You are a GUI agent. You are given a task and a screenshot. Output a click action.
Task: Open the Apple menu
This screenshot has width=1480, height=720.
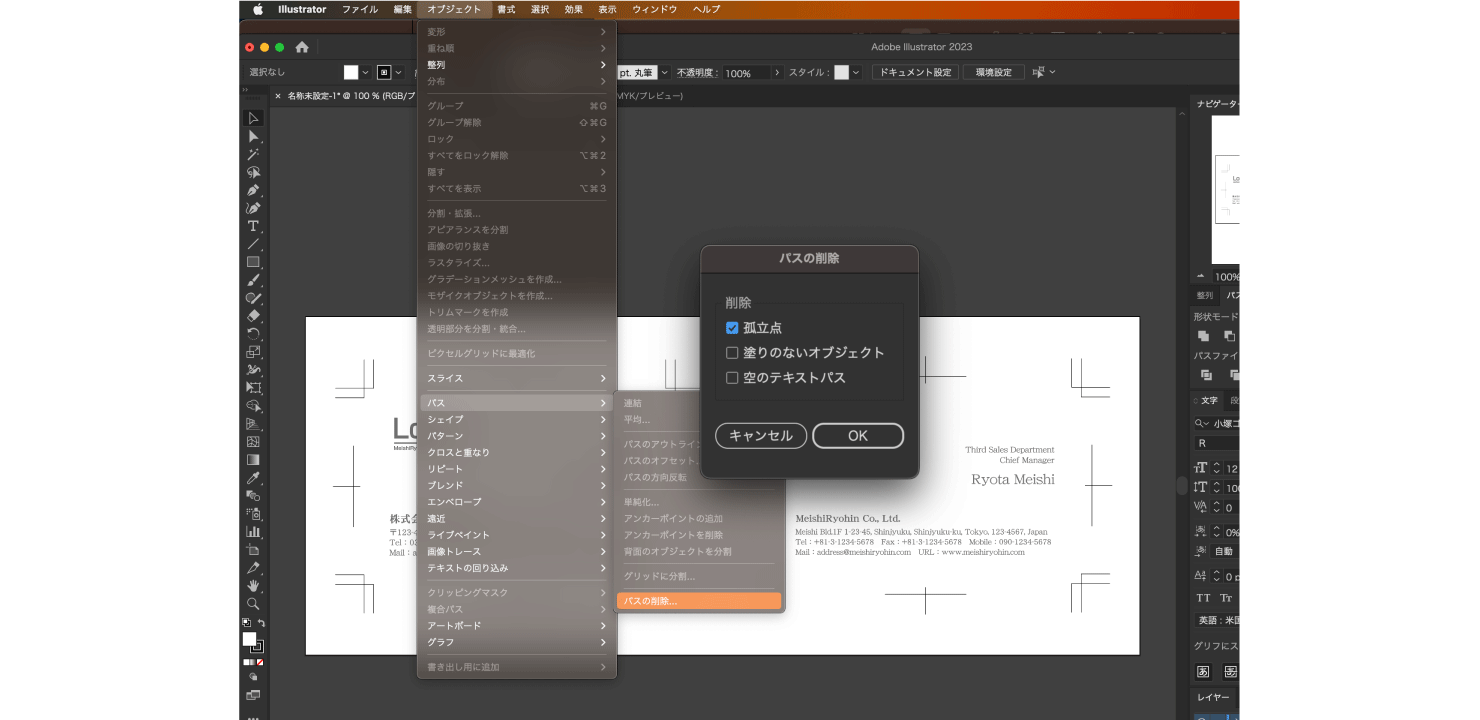[257, 9]
